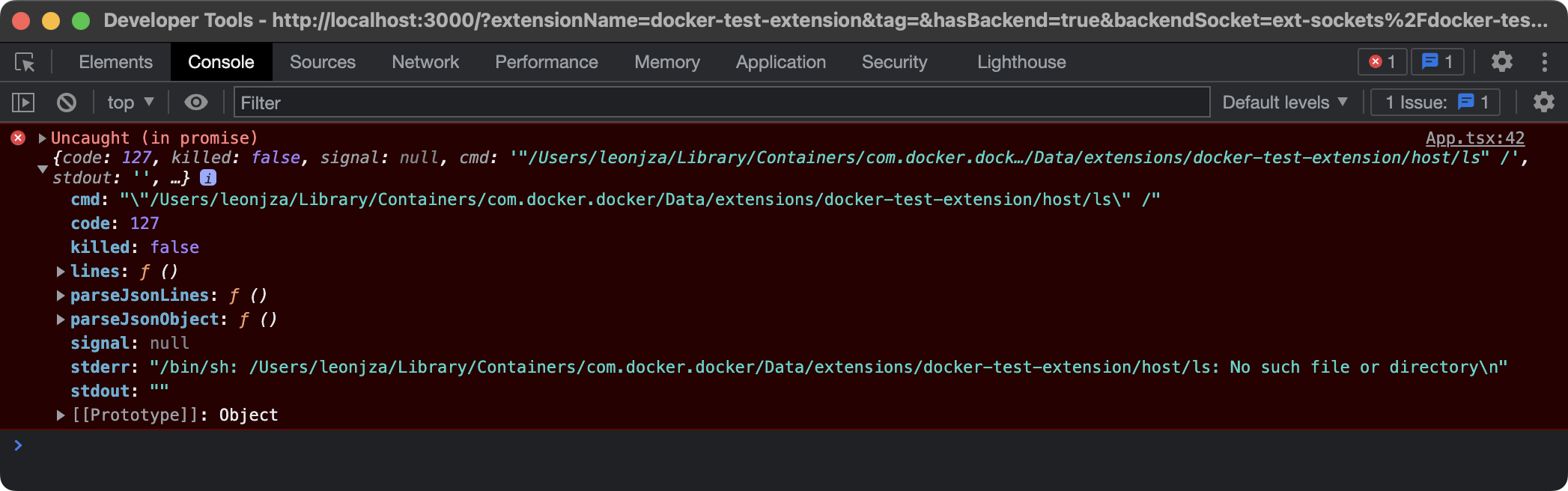Open the top context selector dropdown
This screenshot has height=491, width=1568.
(x=130, y=103)
